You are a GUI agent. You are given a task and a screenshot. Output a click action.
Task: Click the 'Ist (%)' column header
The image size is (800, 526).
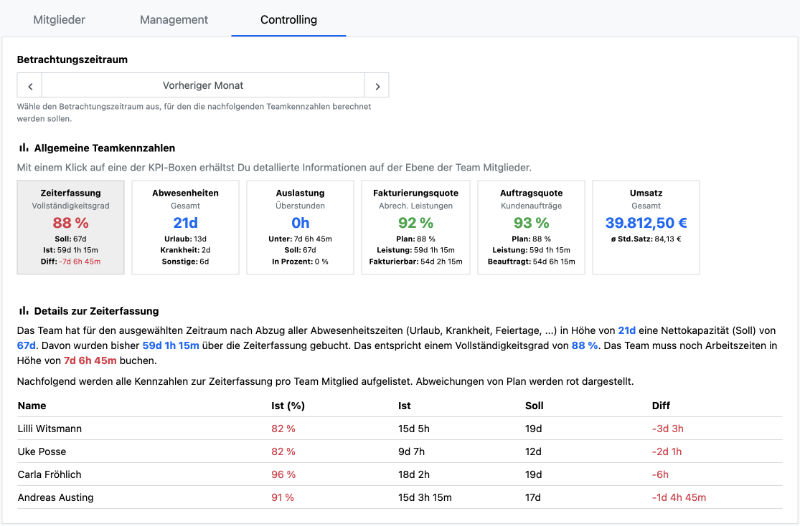287,406
